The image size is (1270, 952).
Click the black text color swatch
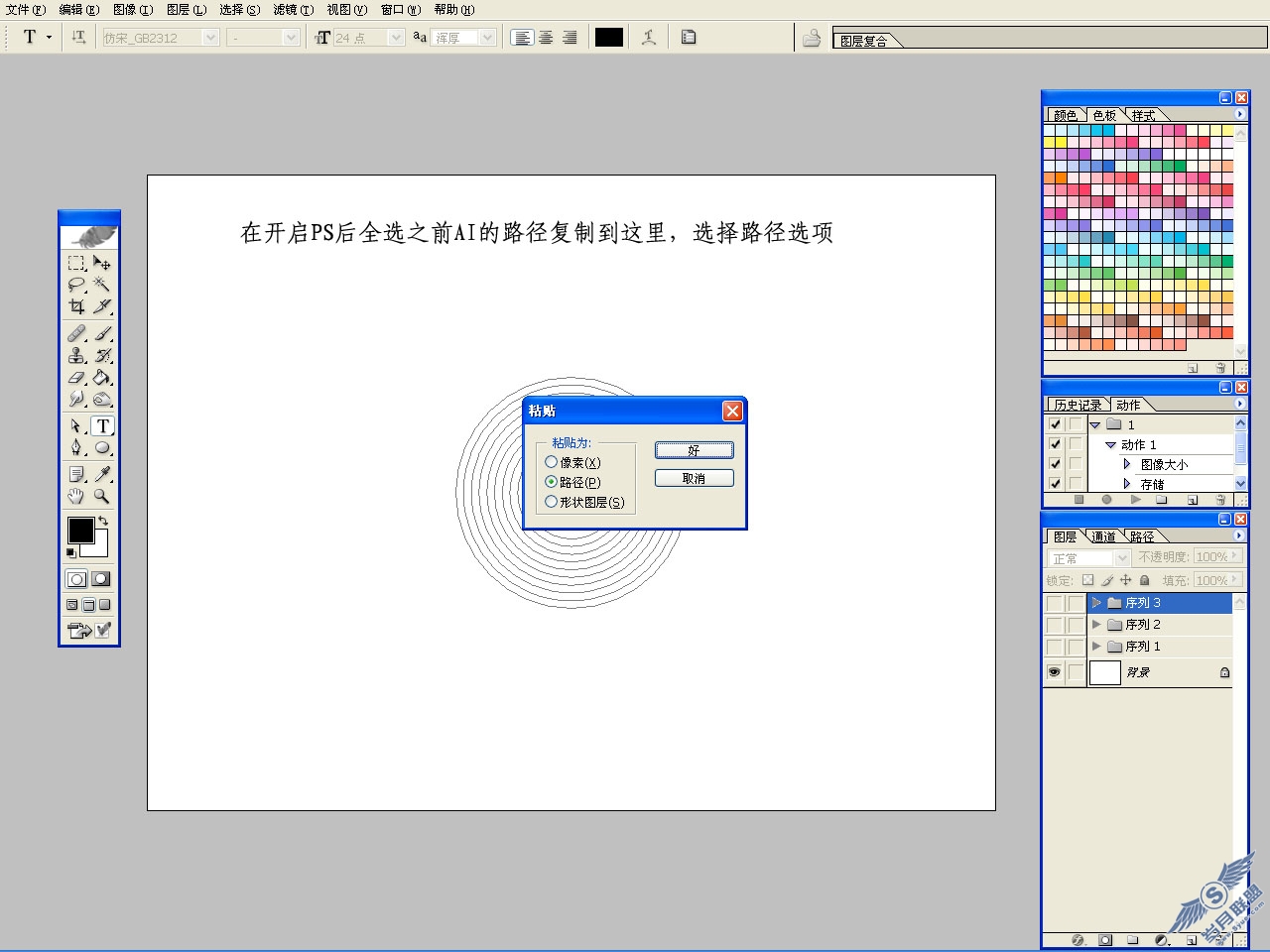pos(608,38)
